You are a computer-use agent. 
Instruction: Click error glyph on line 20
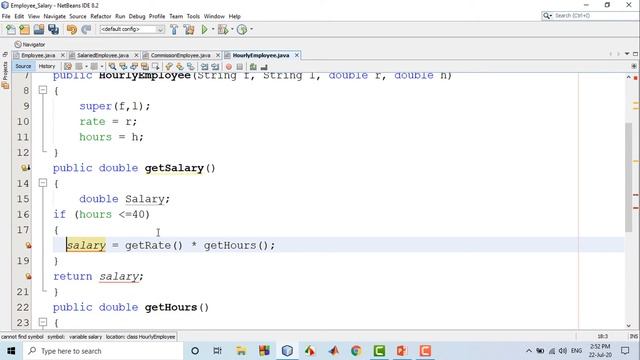[28, 276]
